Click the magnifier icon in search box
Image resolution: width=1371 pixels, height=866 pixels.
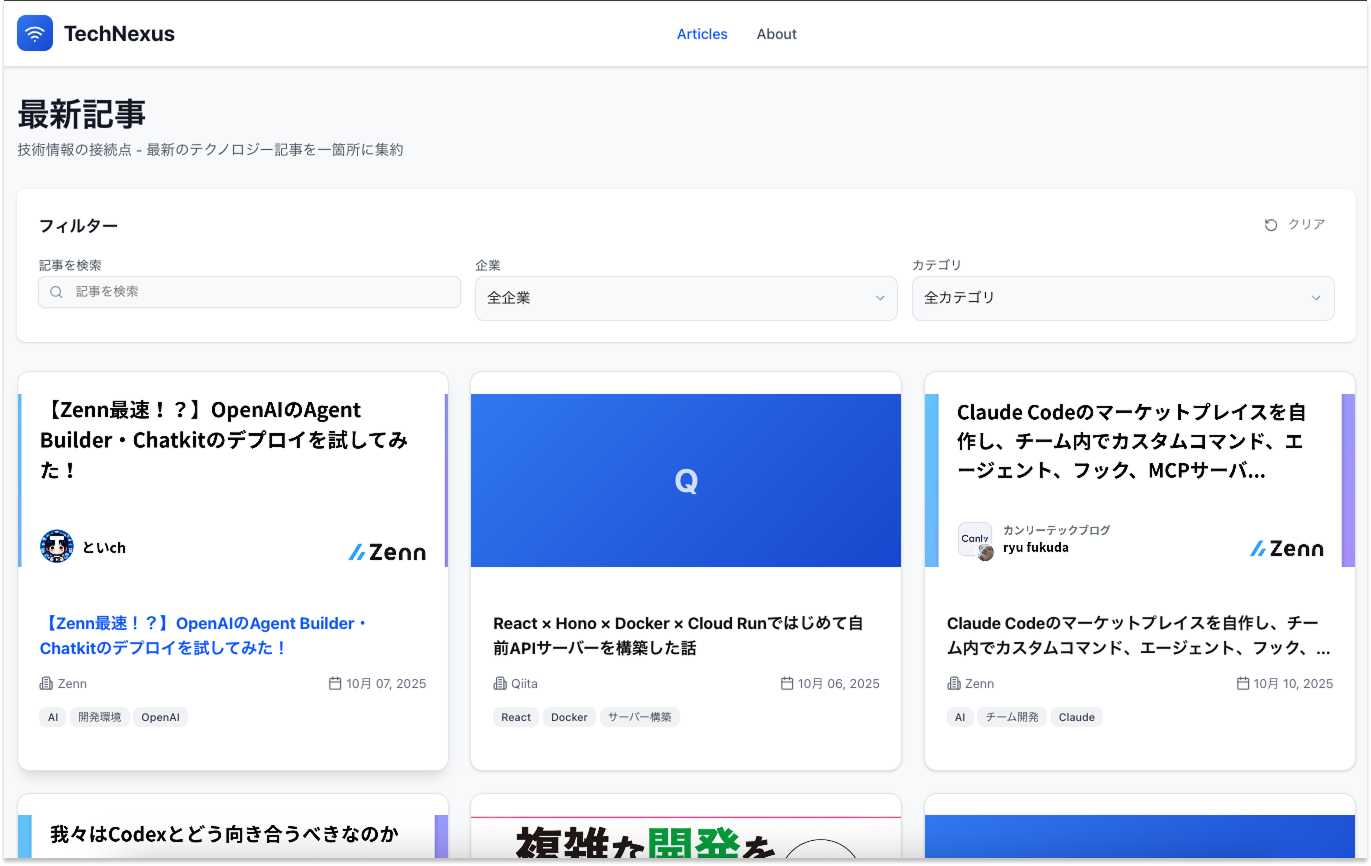pyautogui.click(x=57, y=292)
